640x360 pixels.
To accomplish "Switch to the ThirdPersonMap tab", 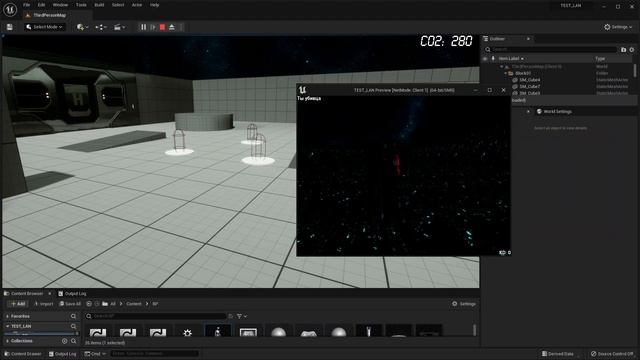I will point(49,15).
